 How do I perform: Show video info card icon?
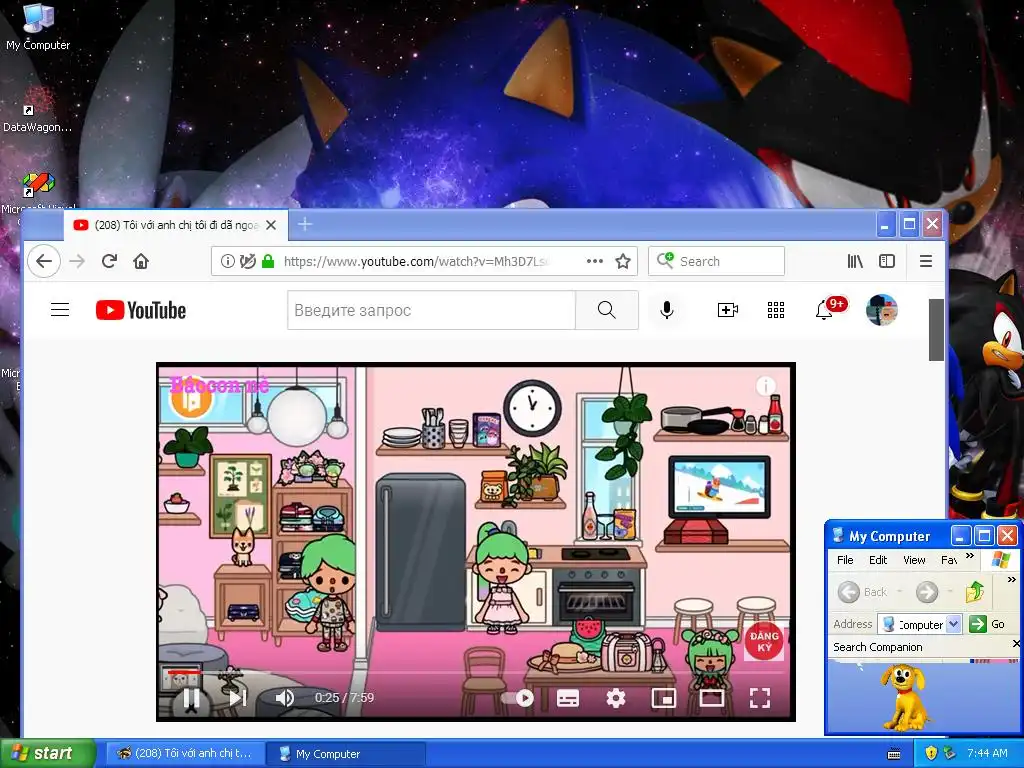click(x=765, y=387)
